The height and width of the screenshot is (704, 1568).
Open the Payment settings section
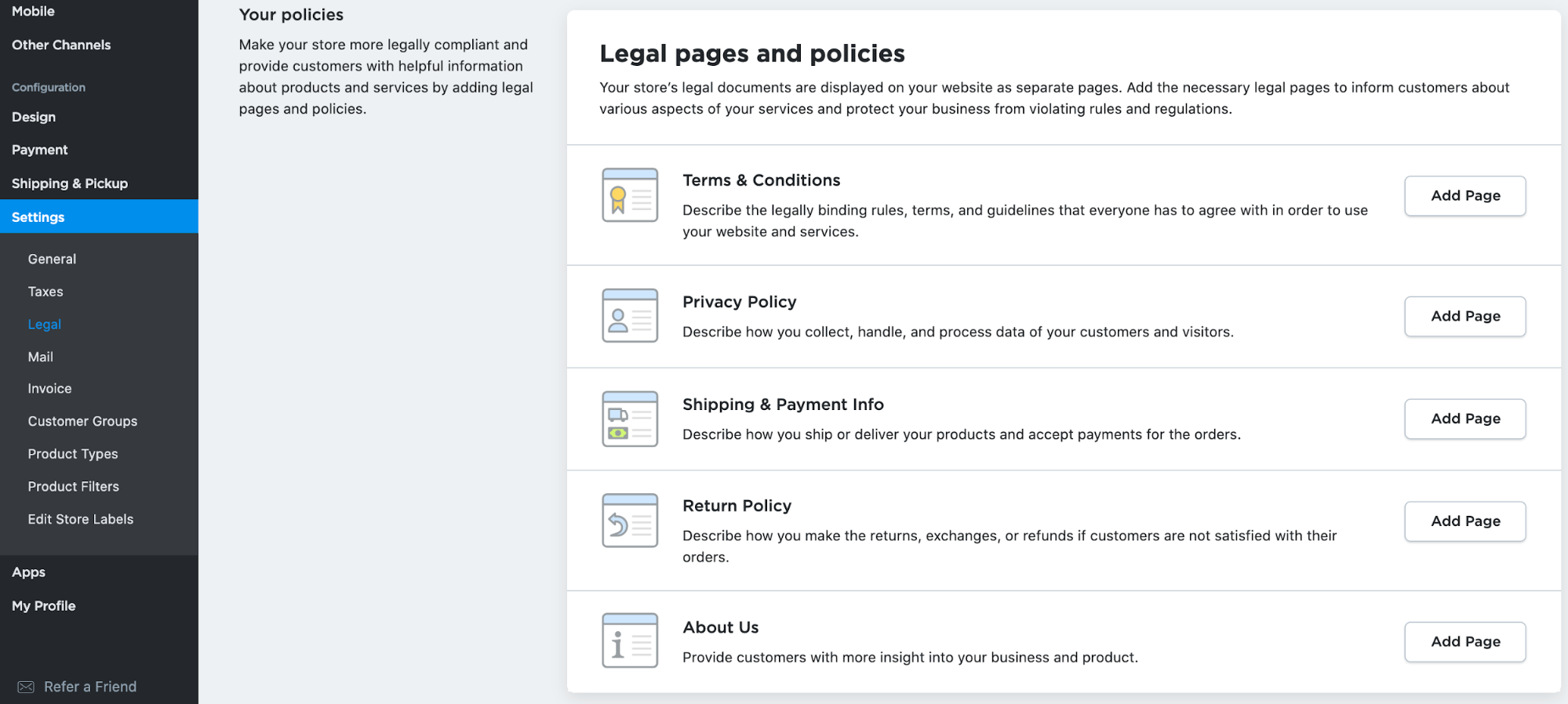click(39, 150)
